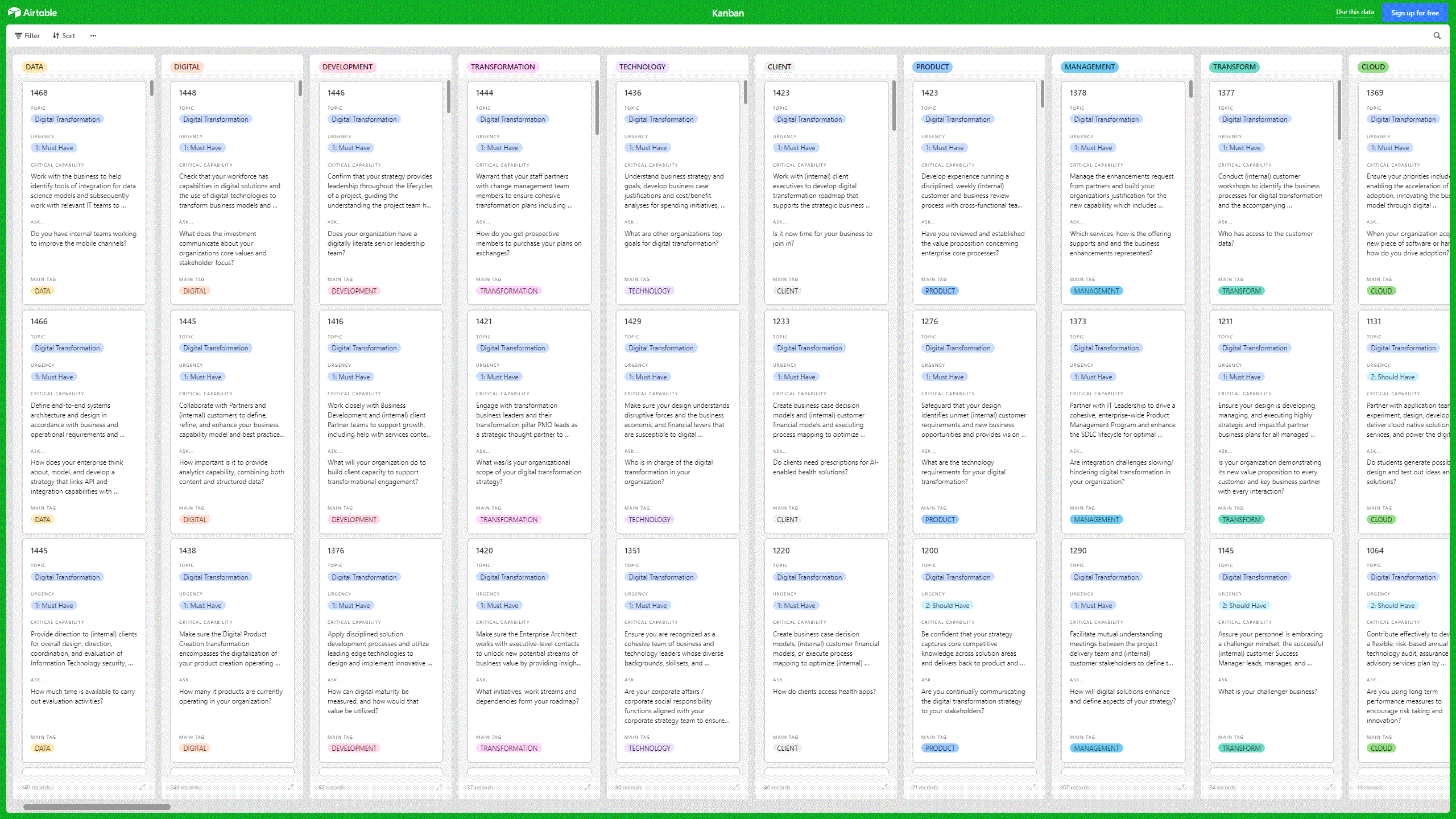The width and height of the screenshot is (1456, 819).
Task: Open card 1233 in CLIENT column
Action: tap(826, 421)
